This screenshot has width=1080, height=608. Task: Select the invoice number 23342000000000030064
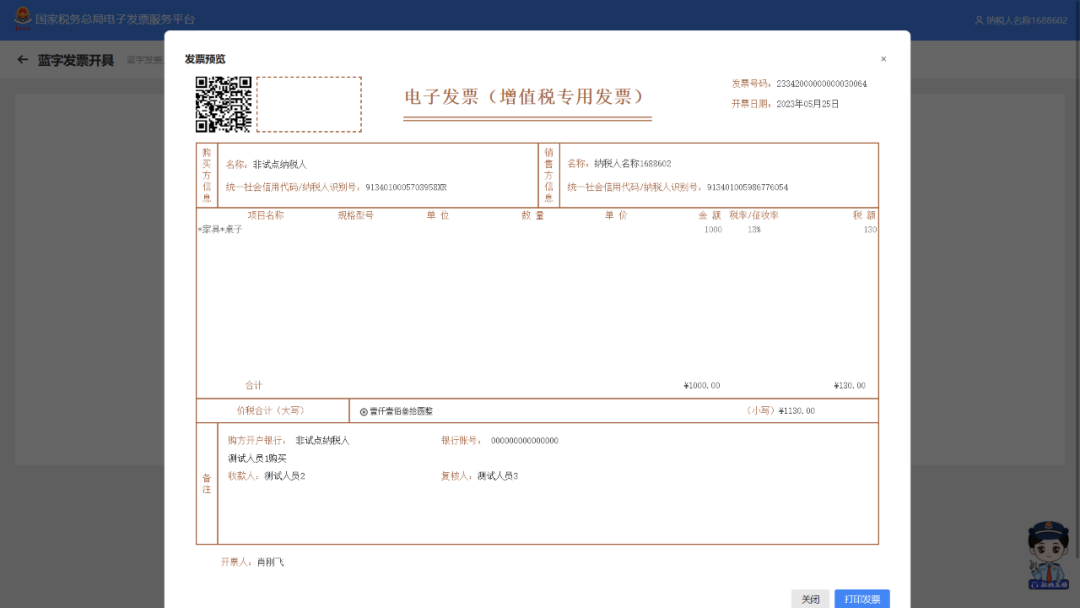[822, 84]
